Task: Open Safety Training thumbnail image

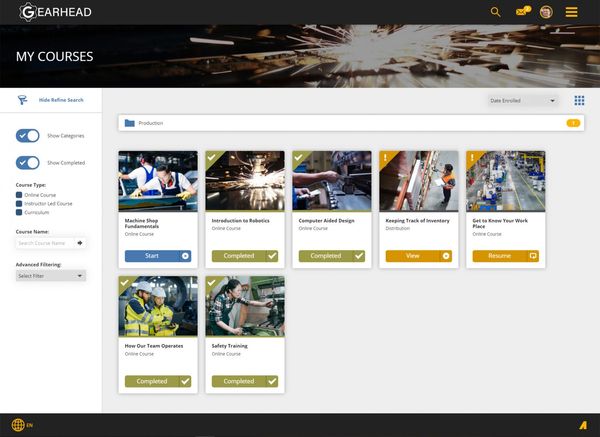Action: pos(245,306)
